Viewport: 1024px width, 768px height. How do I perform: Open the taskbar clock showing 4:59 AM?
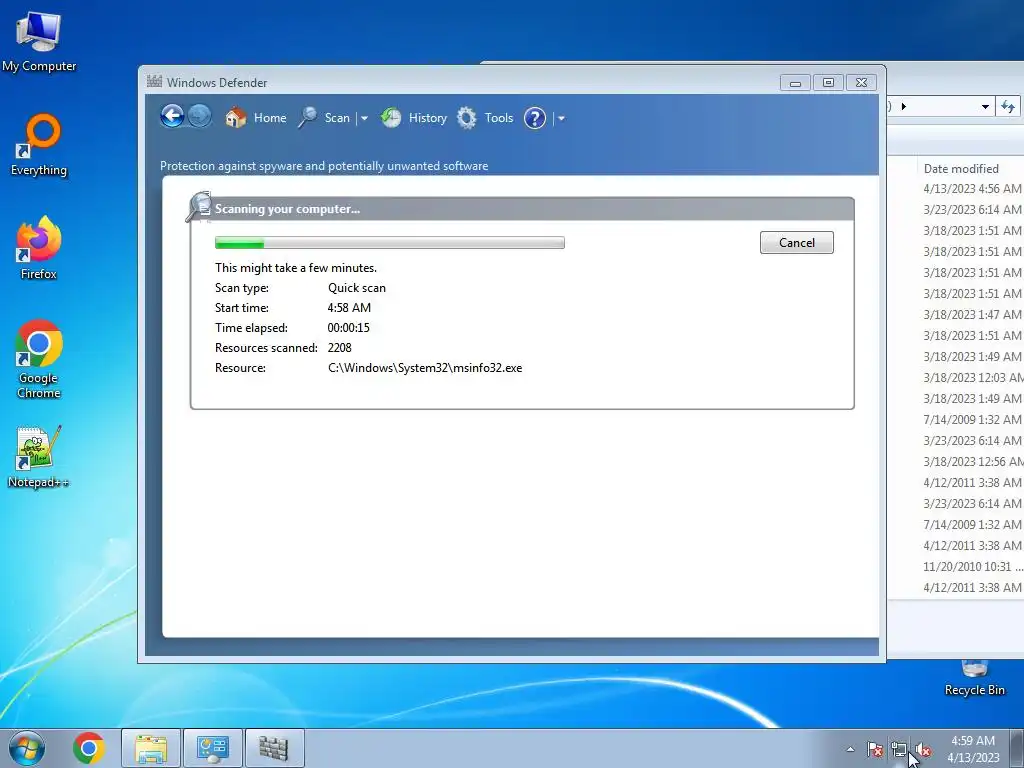972,749
